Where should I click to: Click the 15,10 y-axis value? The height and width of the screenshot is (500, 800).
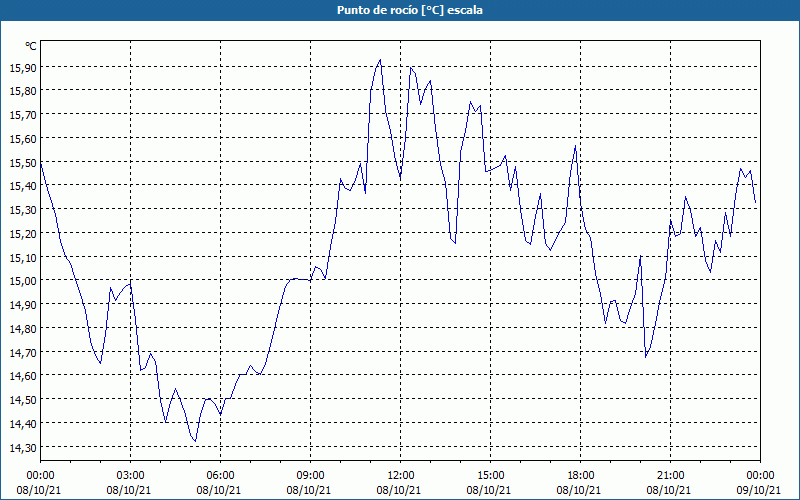[x=22, y=258]
